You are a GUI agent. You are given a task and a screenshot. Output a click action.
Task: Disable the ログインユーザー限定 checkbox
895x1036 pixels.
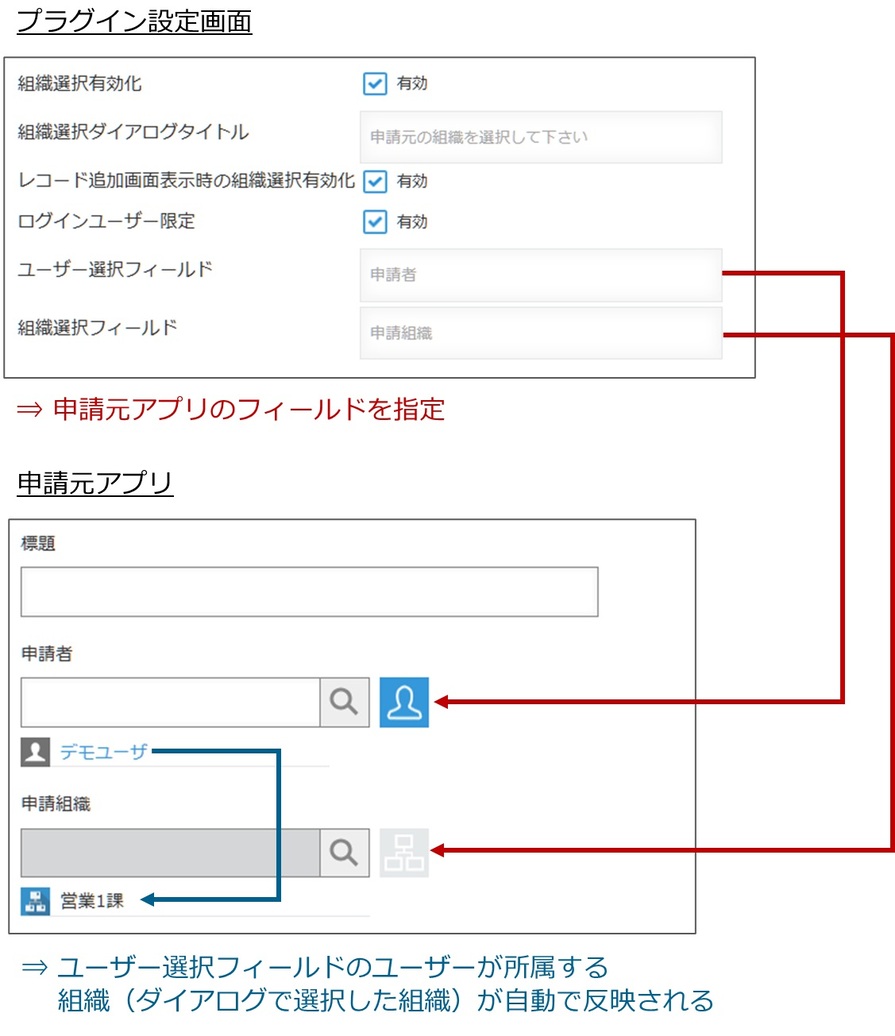374,221
